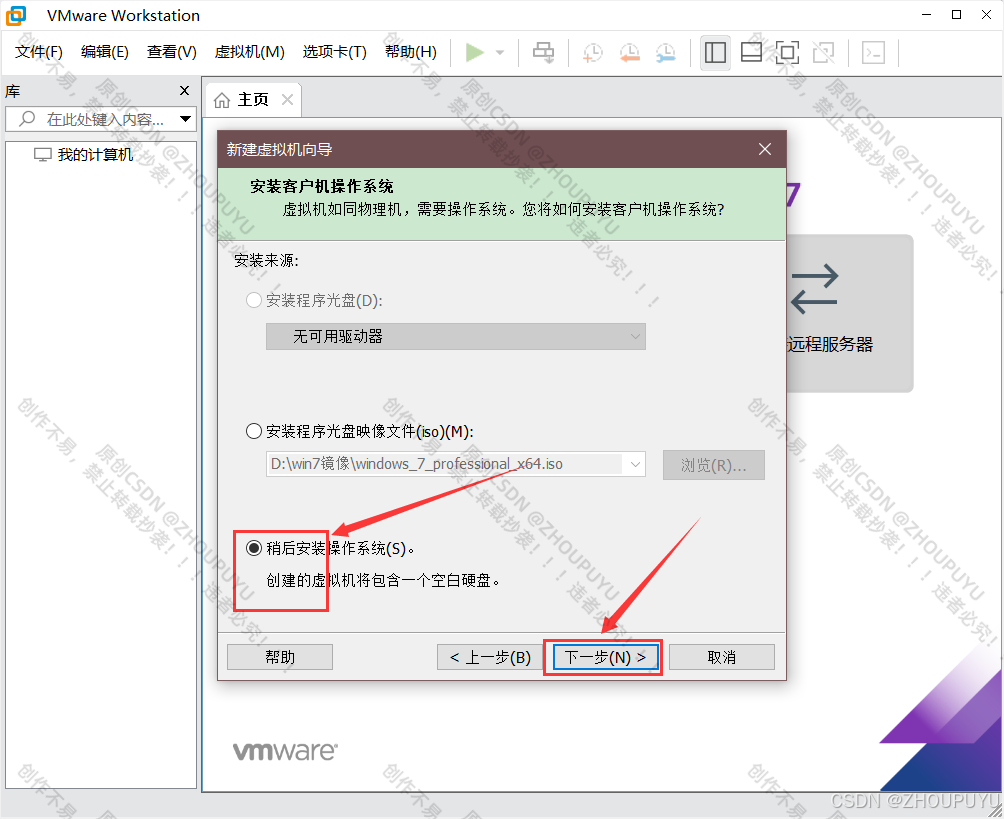This screenshot has width=1004, height=819.
Task: Open the power options dropdown arrow
Action: coord(500,53)
